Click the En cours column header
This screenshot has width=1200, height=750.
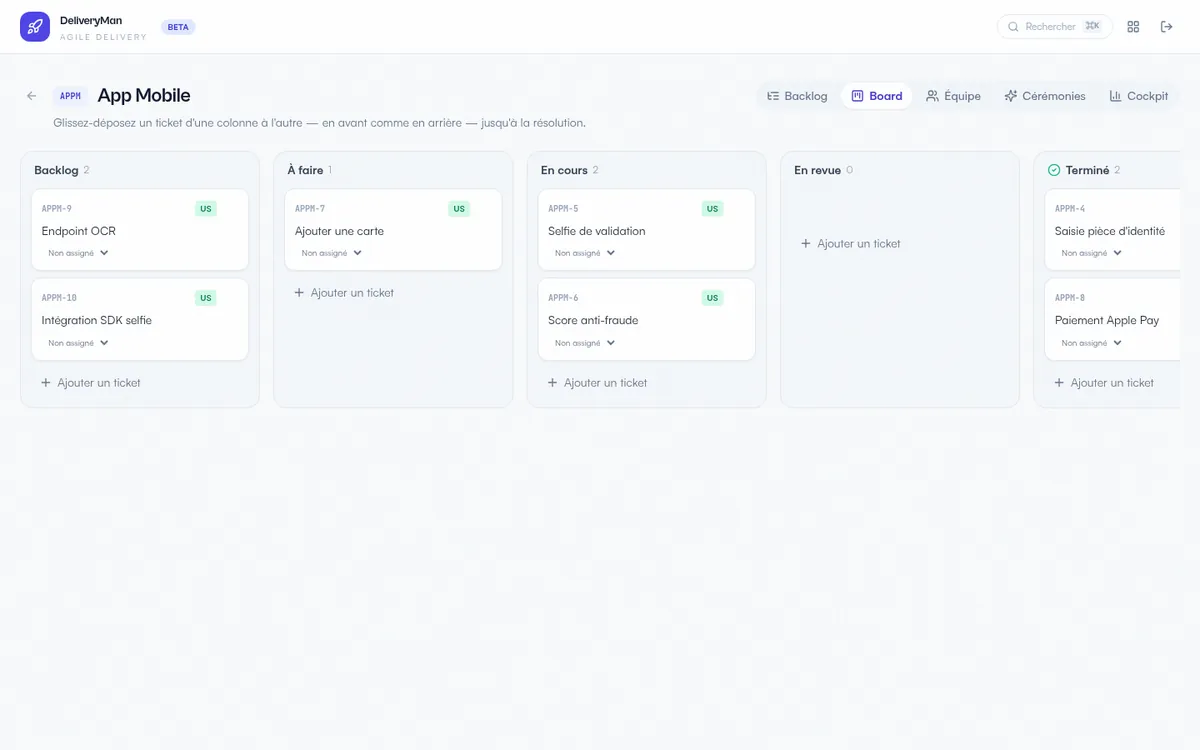tap(564, 170)
